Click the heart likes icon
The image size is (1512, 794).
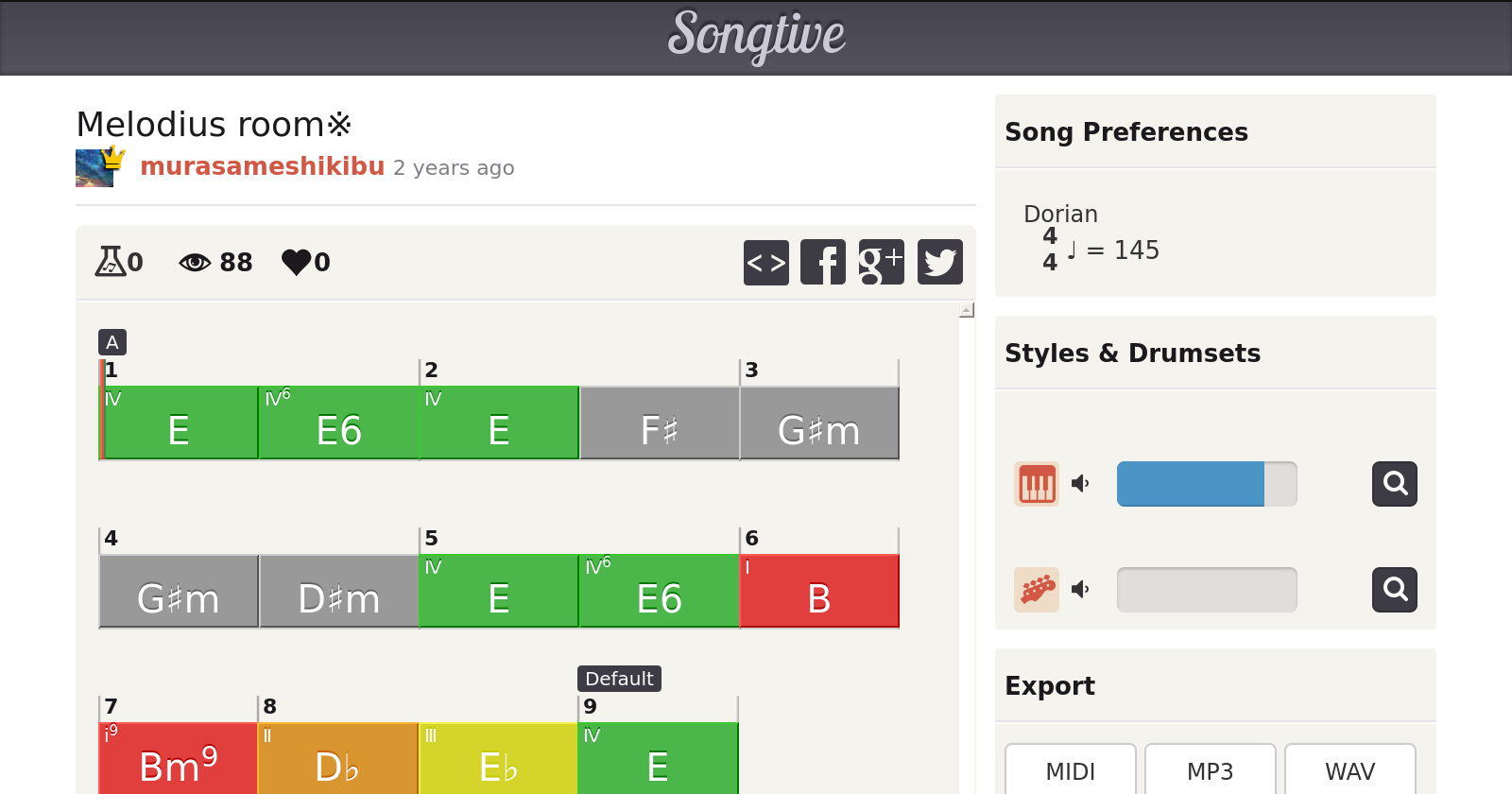296,262
